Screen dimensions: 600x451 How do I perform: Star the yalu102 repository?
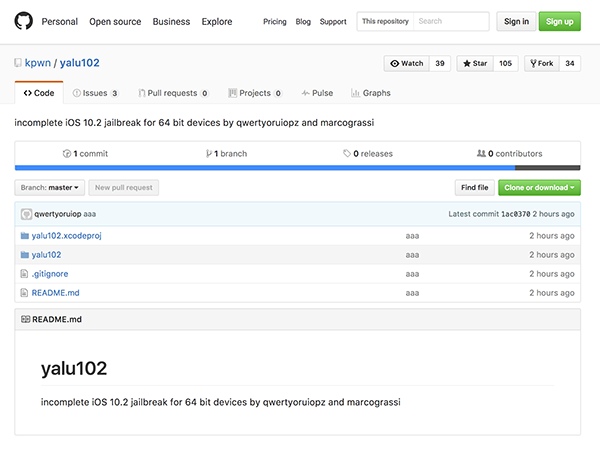coord(474,63)
